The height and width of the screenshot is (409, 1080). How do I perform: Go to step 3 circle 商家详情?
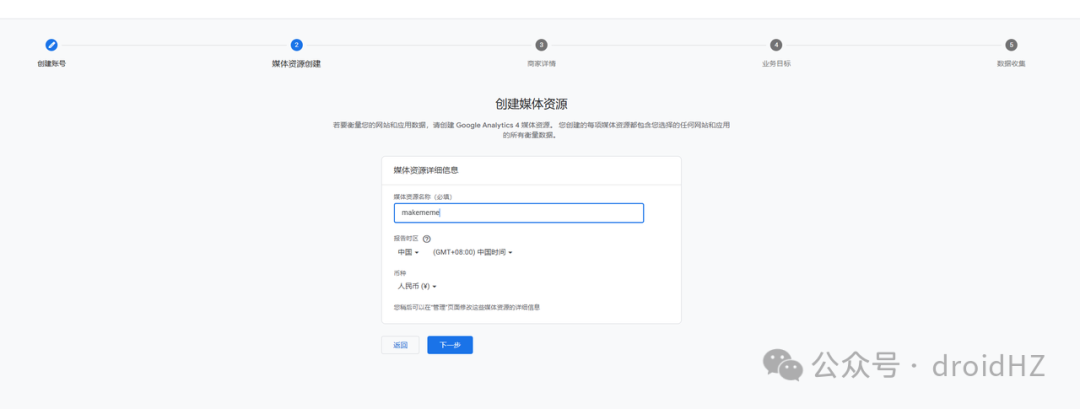pyautogui.click(x=541, y=45)
